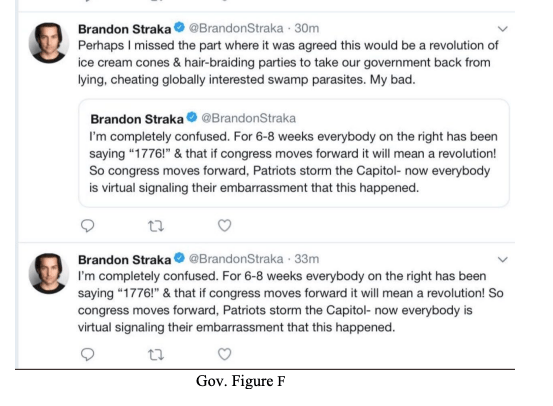Click Brandon Straka name in quoted tweet
Image resolution: width=553 pixels, height=406 pixels.
pos(137,119)
